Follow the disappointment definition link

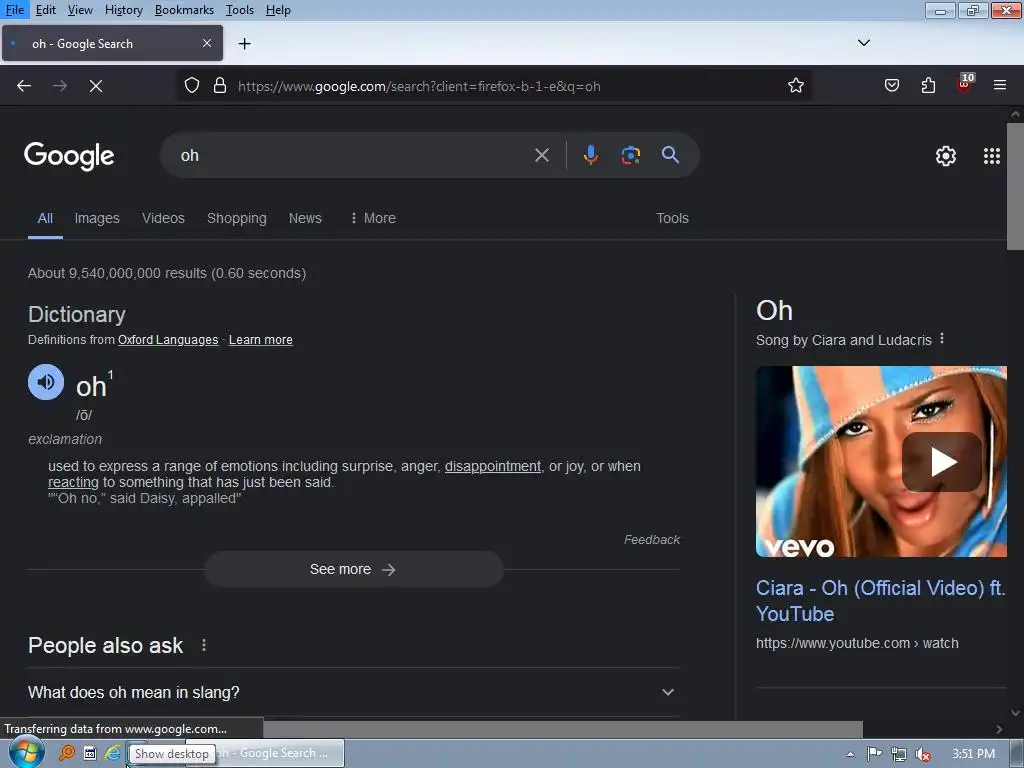(492, 466)
